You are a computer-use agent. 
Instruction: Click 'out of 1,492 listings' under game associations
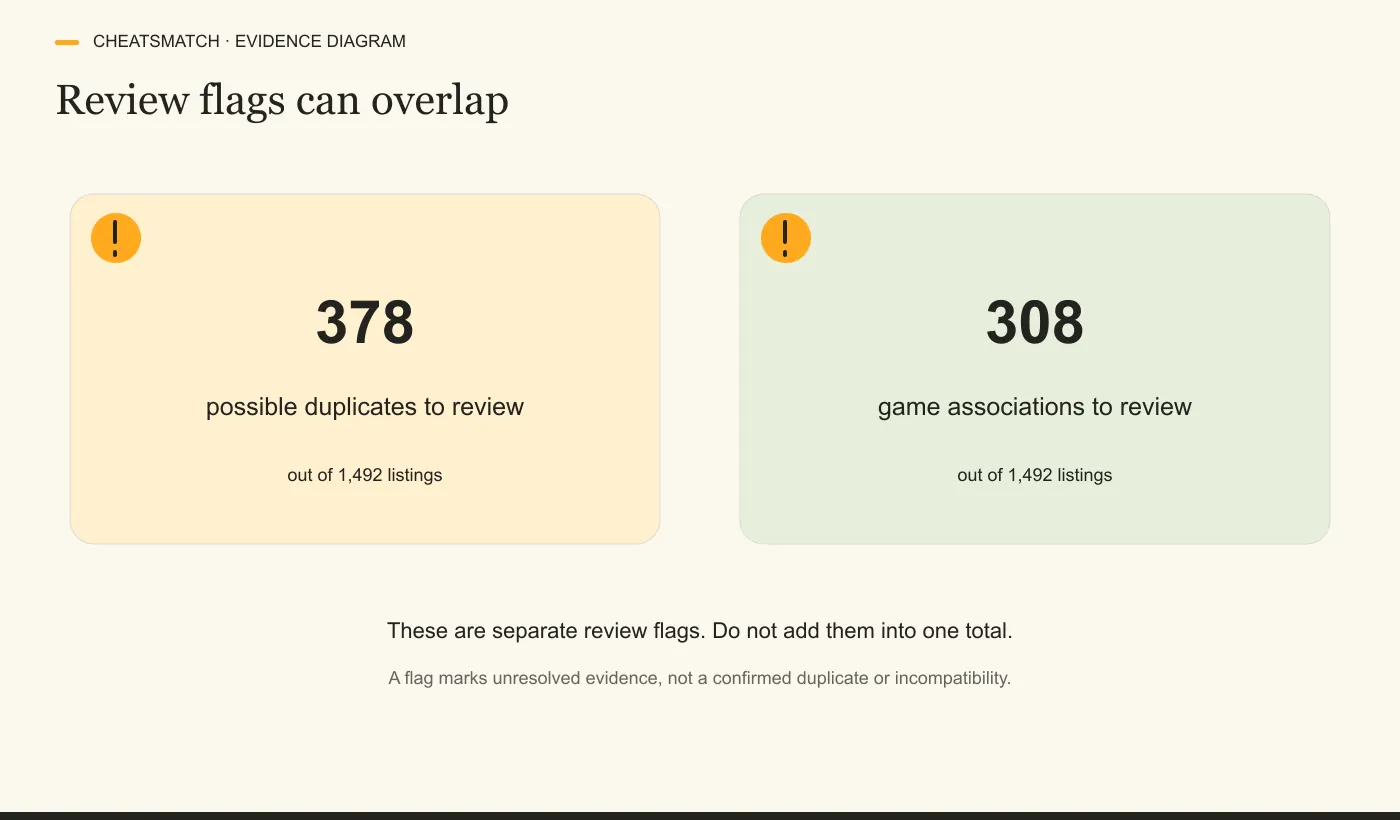click(1035, 475)
